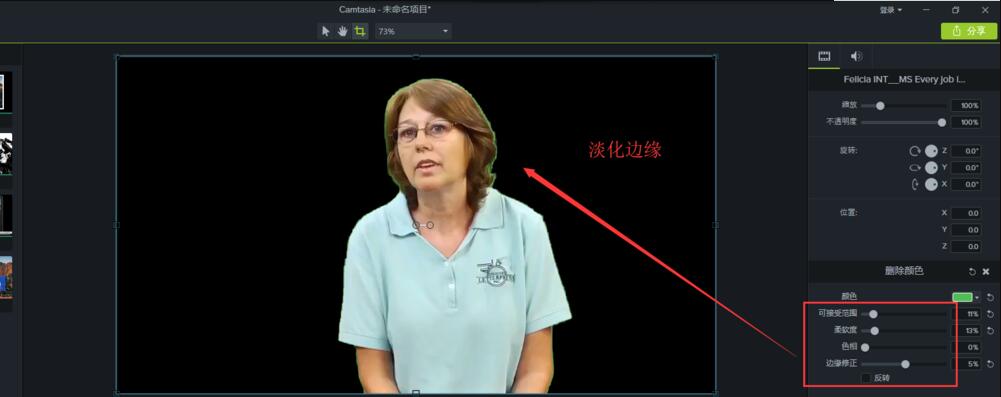
Task: Click the 色相 hue slider handle
Action: (865, 347)
